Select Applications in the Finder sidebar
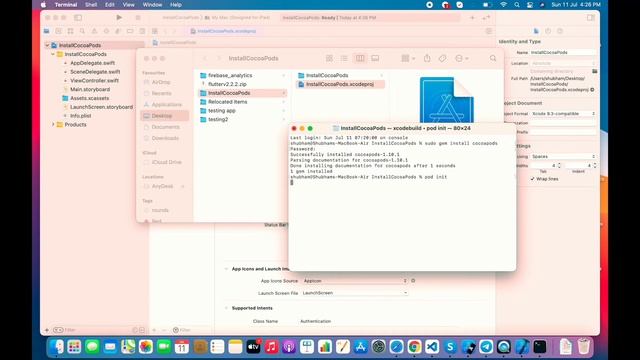This screenshot has width=640, height=360. (x=164, y=104)
